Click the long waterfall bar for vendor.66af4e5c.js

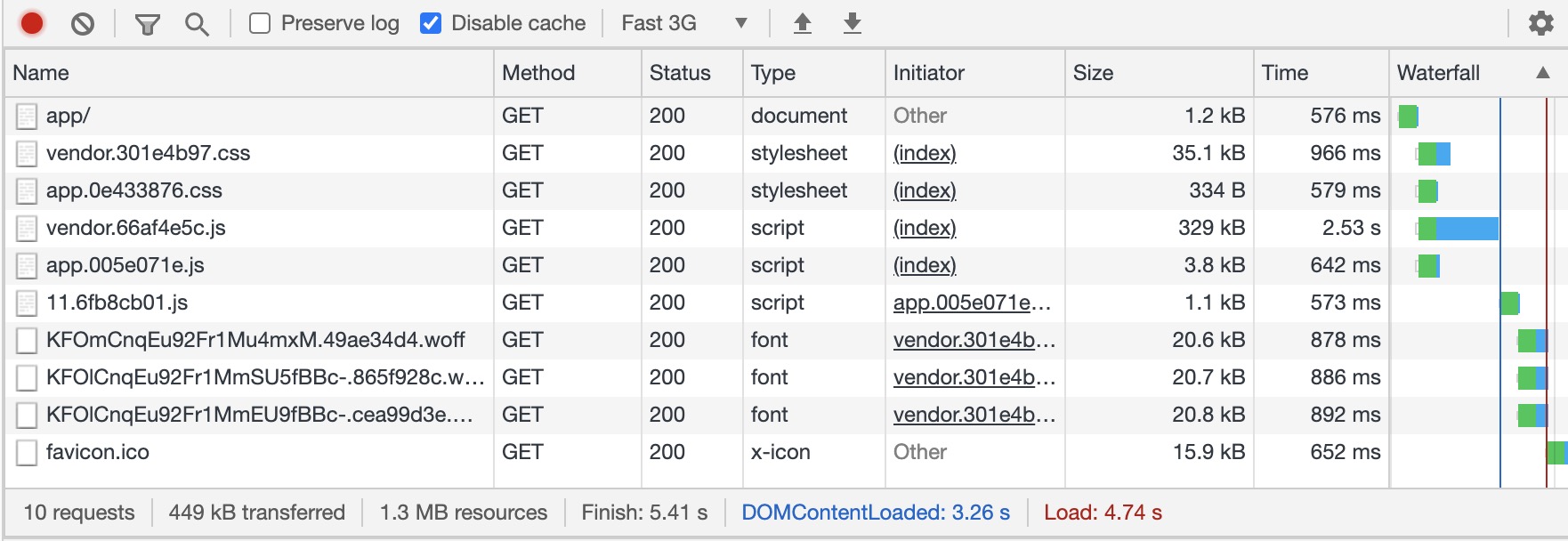click(x=1459, y=229)
